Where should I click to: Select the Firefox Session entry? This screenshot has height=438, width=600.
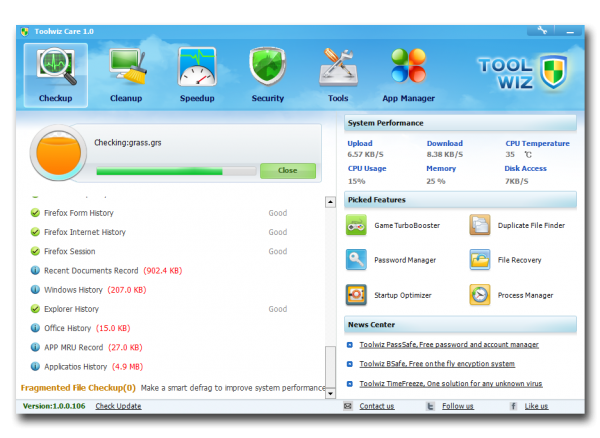159,251
